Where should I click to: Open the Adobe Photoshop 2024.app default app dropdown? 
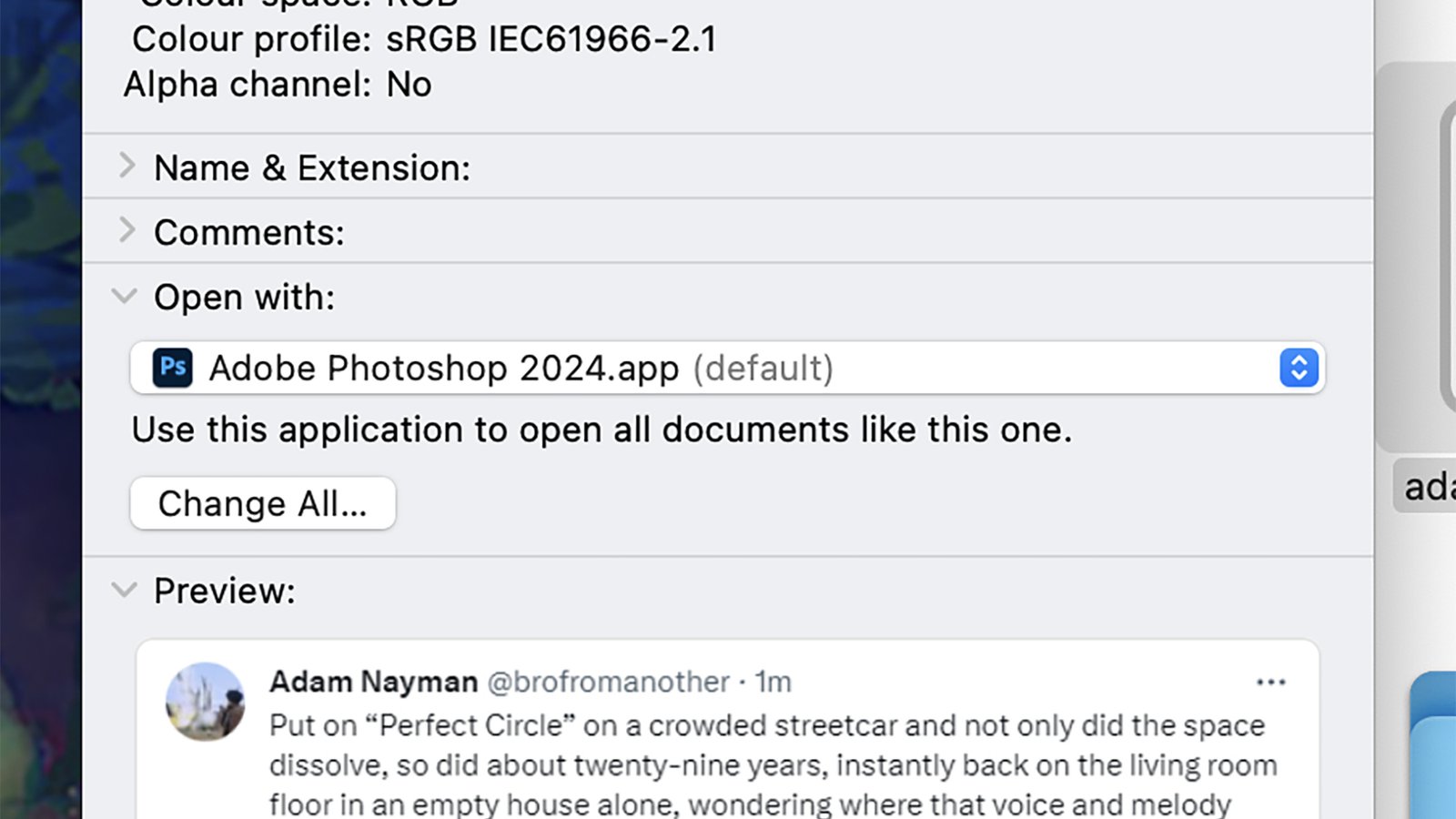pos(727,368)
